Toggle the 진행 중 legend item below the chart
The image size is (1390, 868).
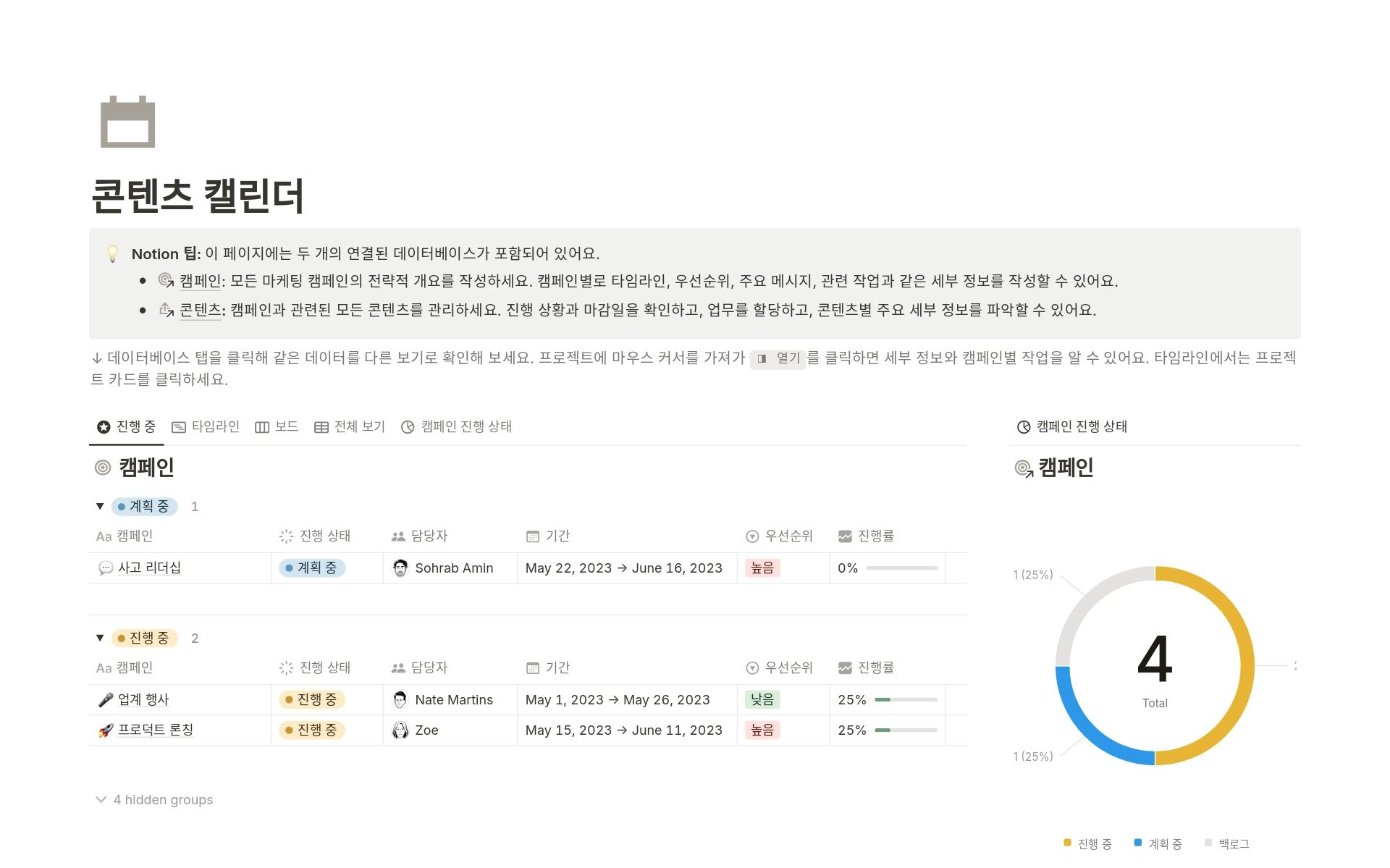(1086, 843)
